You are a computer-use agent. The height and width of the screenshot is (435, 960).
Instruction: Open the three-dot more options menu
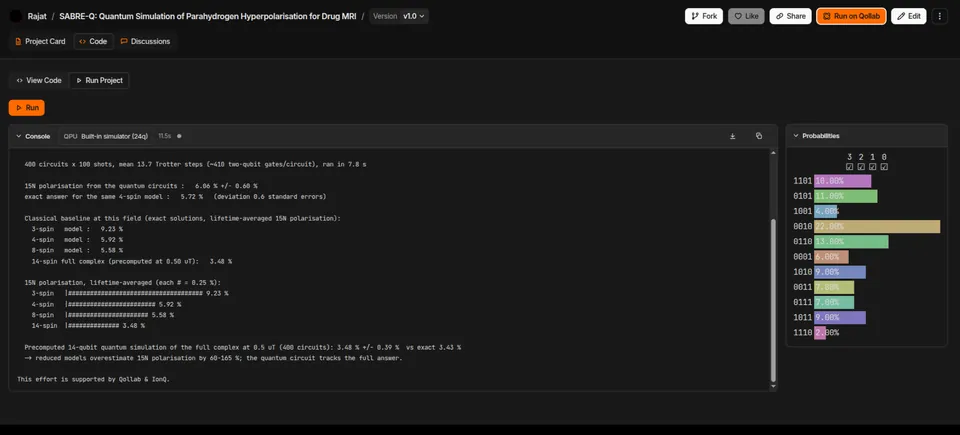pos(940,17)
